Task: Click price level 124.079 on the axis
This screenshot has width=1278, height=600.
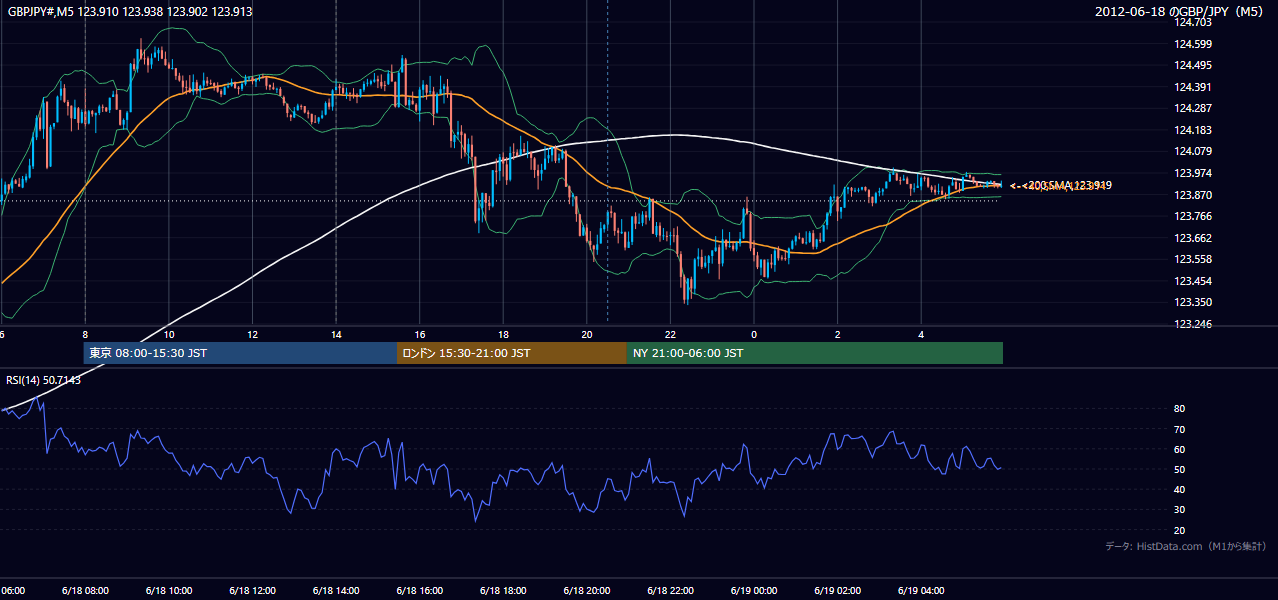Action: (x=1193, y=151)
